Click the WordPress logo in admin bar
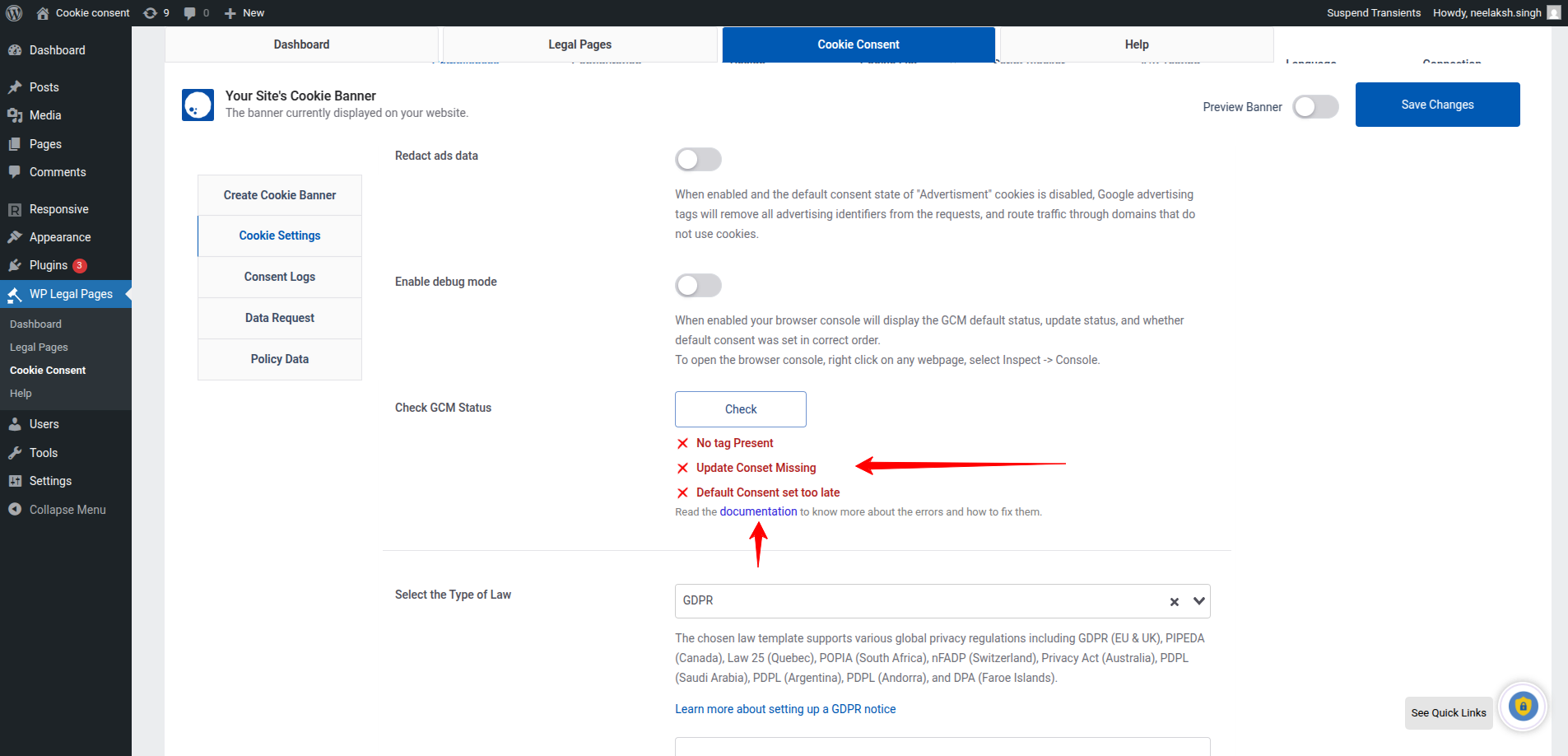The height and width of the screenshot is (756, 1568). pyautogui.click(x=15, y=12)
